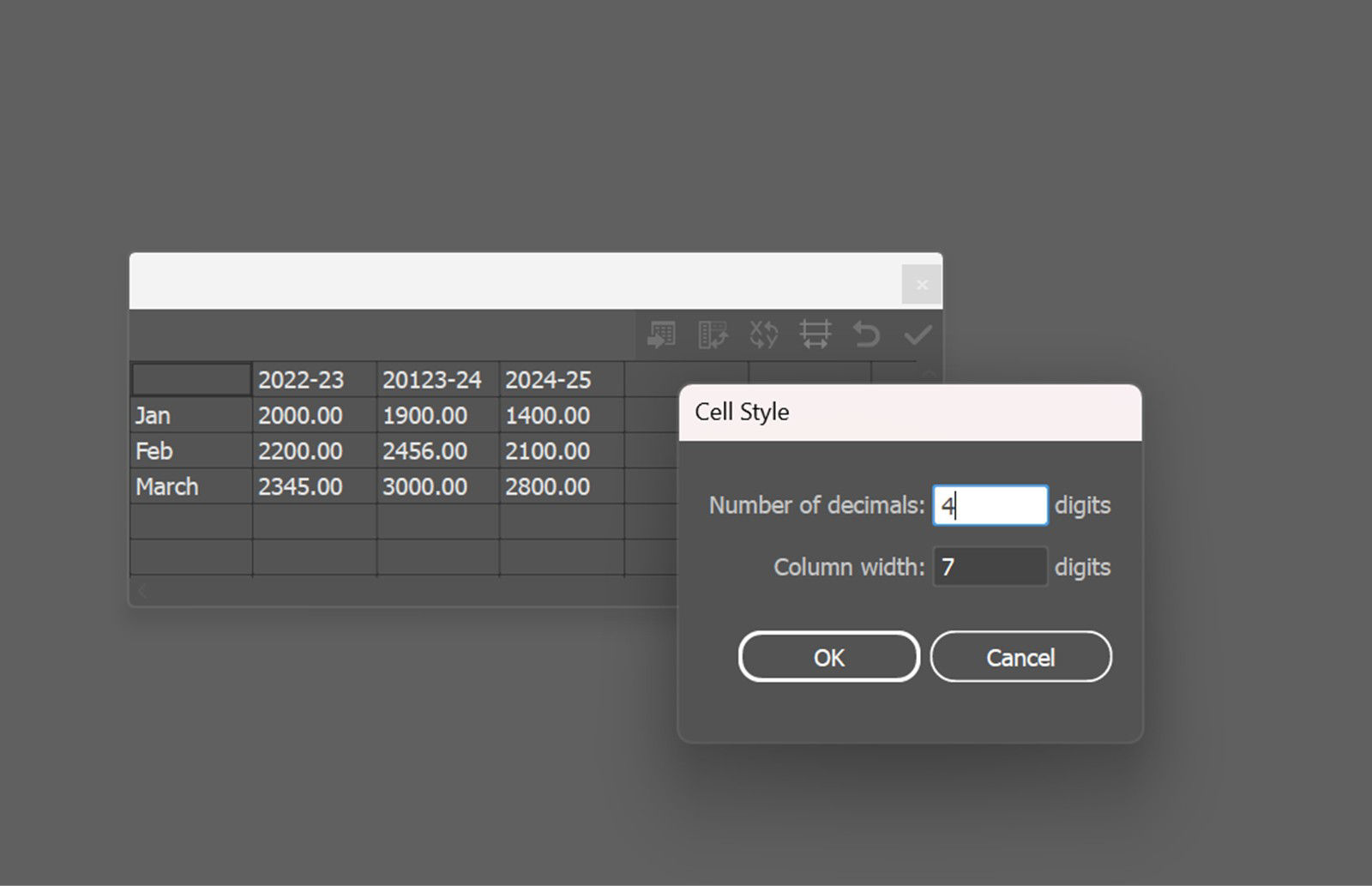Select the Import data icon
This screenshot has height=886, width=1372.
(x=660, y=335)
